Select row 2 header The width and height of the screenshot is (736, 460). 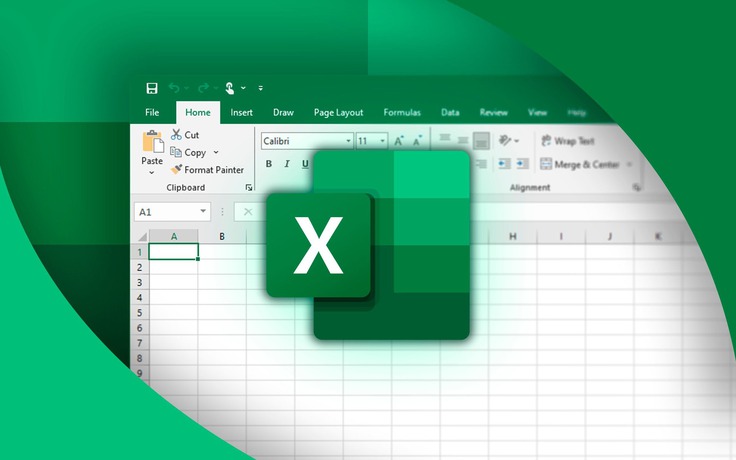pyautogui.click(x=139, y=267)
